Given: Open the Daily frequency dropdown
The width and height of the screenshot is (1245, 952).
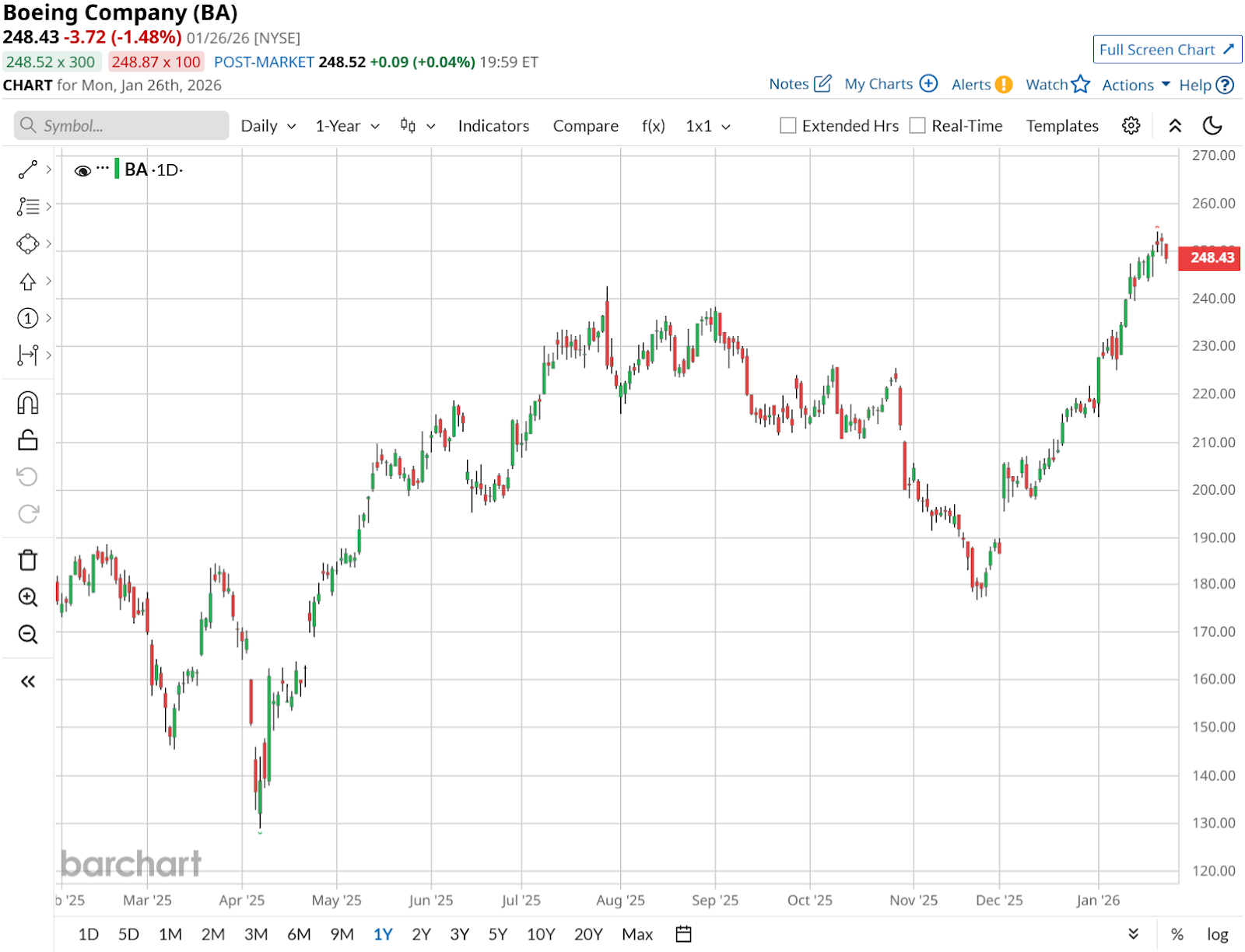Looking at the screenshot, I should click(x=268, y=126).
